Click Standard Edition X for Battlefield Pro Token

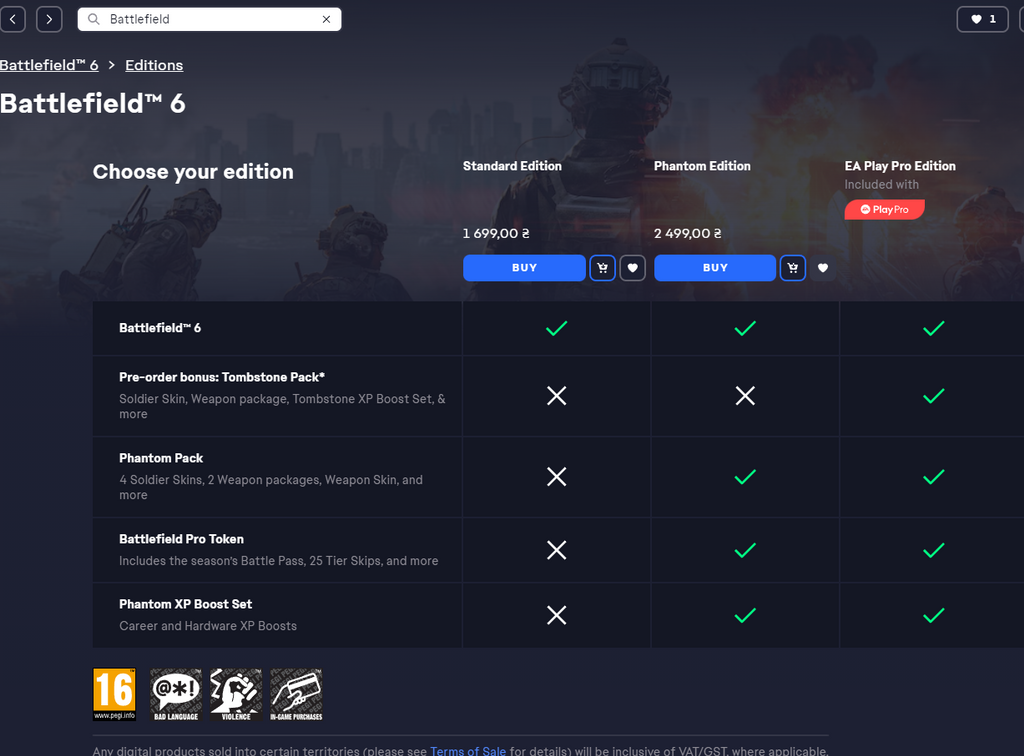[x=556, y=550]
